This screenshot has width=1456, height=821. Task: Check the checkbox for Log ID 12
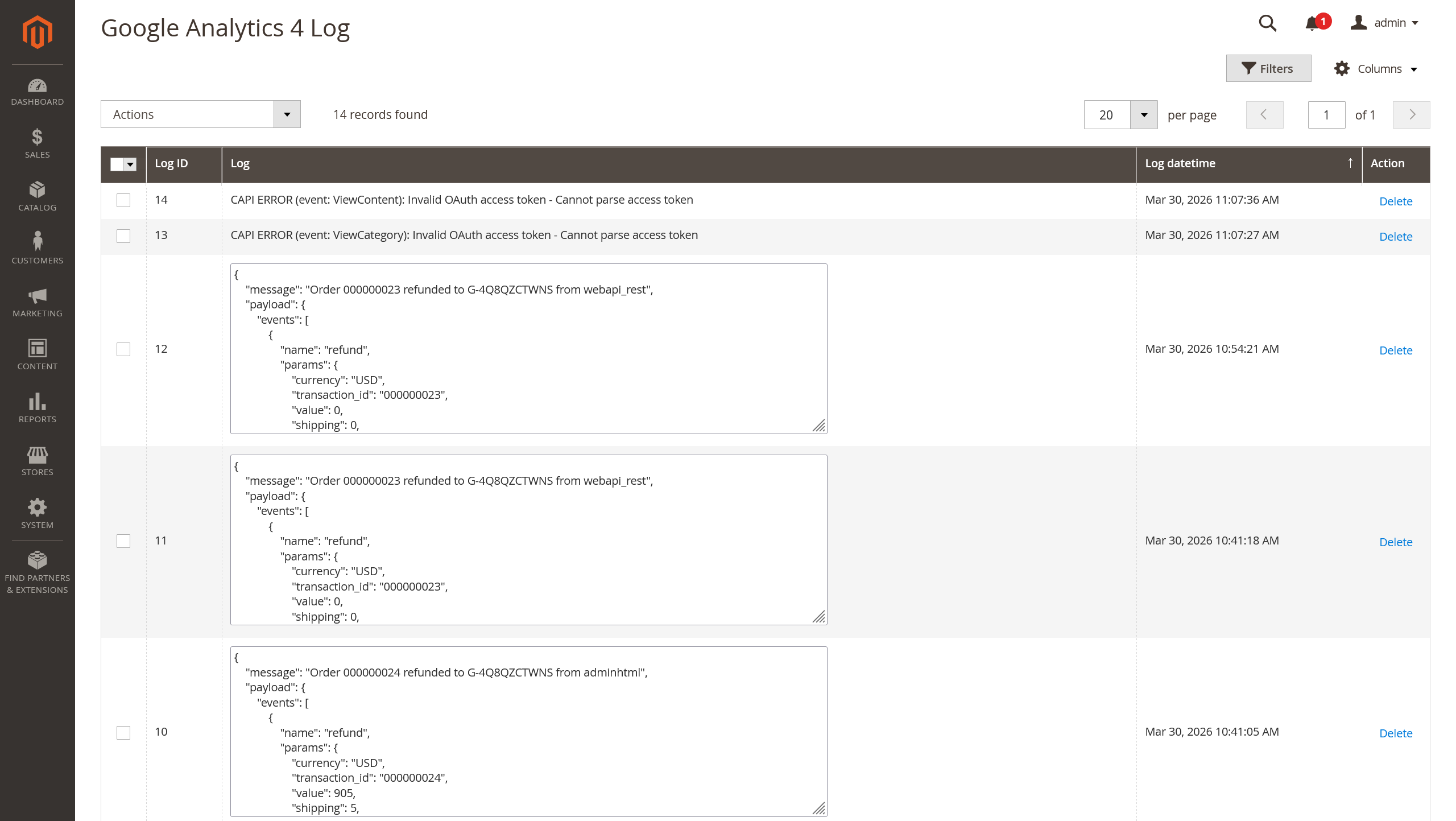tap(123, 349)
